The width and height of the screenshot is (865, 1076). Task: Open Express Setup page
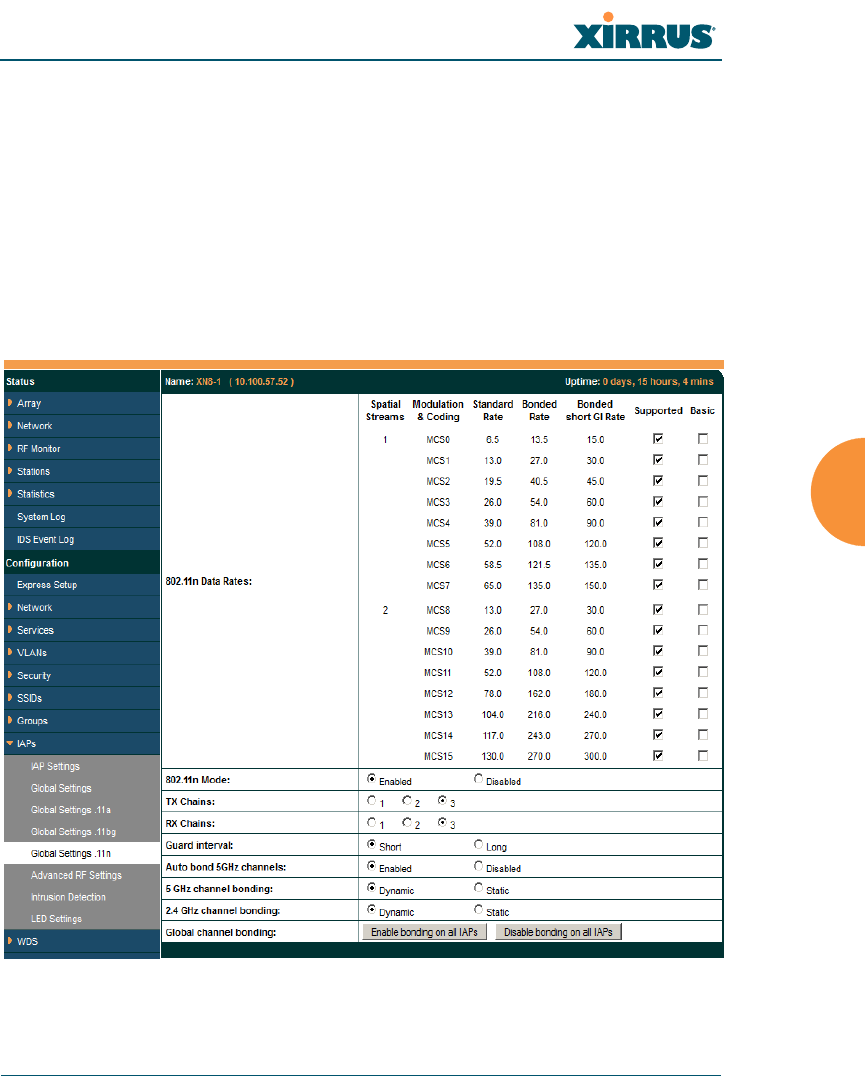pos(47,585)
